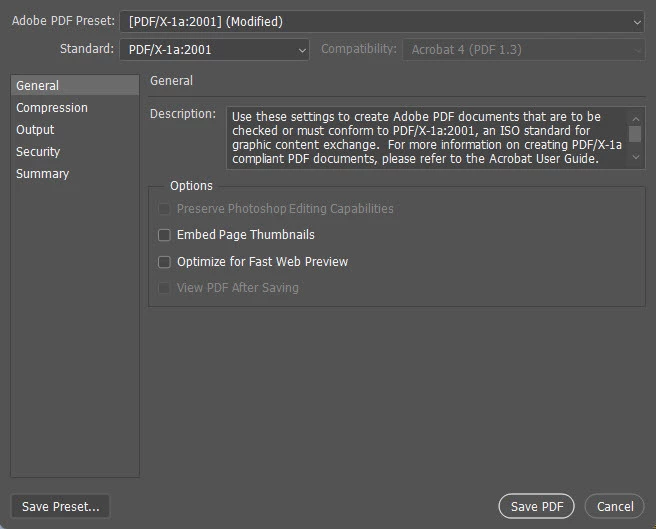
Task: Toggle Preserve Photoshop Editing Capabilities checkbox
Action: 164,208
